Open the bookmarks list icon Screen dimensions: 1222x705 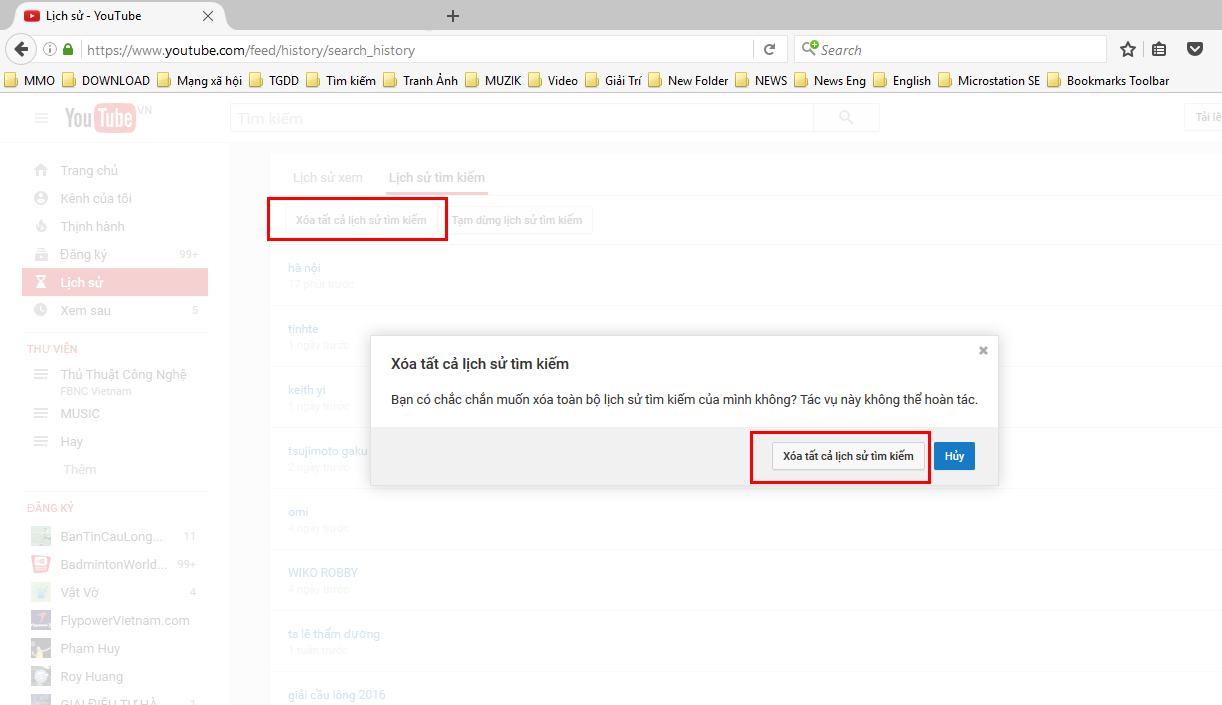[x=1159, y=49]
